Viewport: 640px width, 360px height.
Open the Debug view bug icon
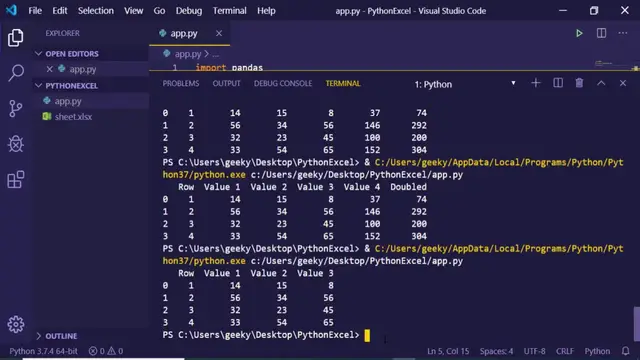click(16, 144)
